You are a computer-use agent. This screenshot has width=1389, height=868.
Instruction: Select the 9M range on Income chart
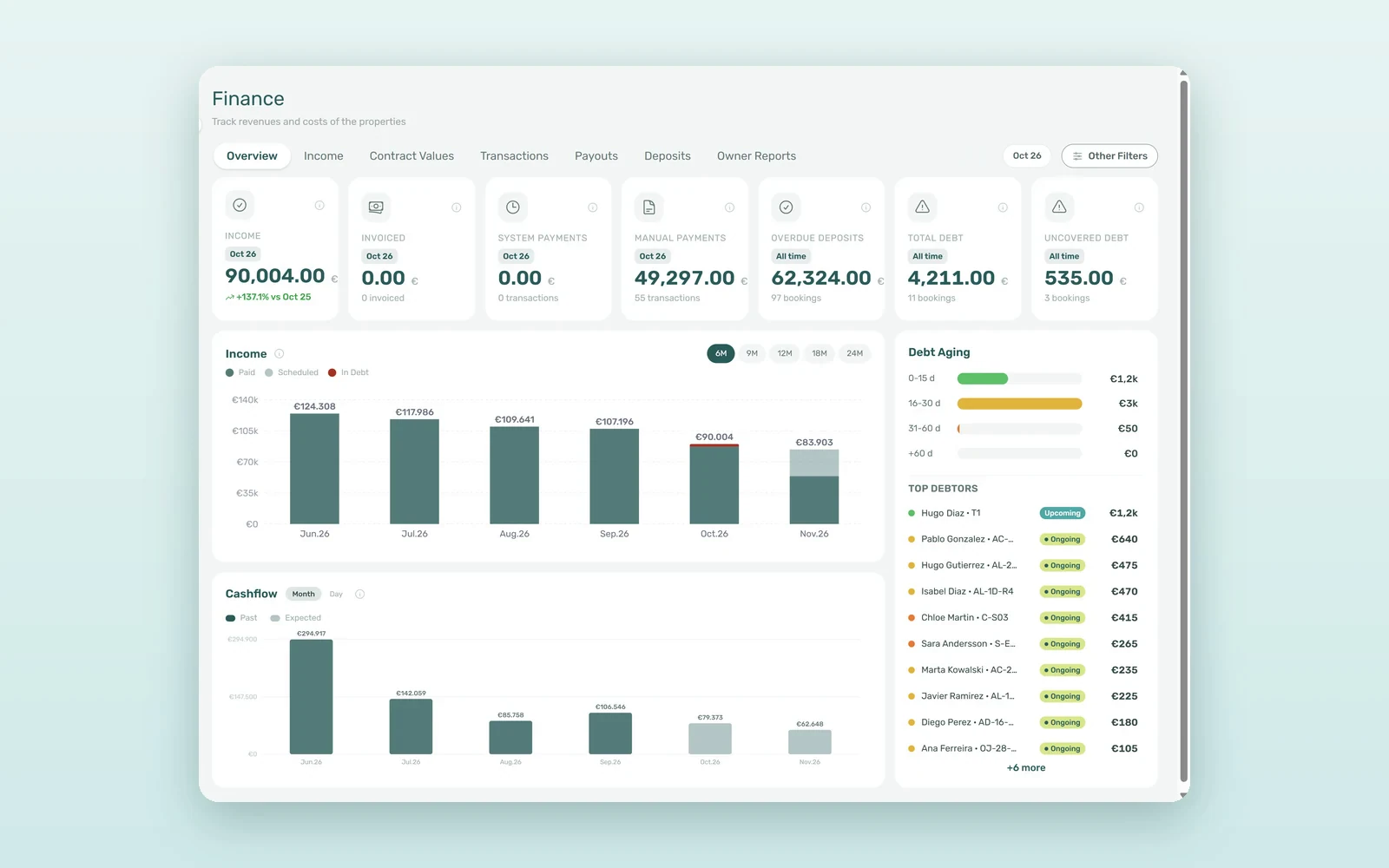[x=752, y=353]
